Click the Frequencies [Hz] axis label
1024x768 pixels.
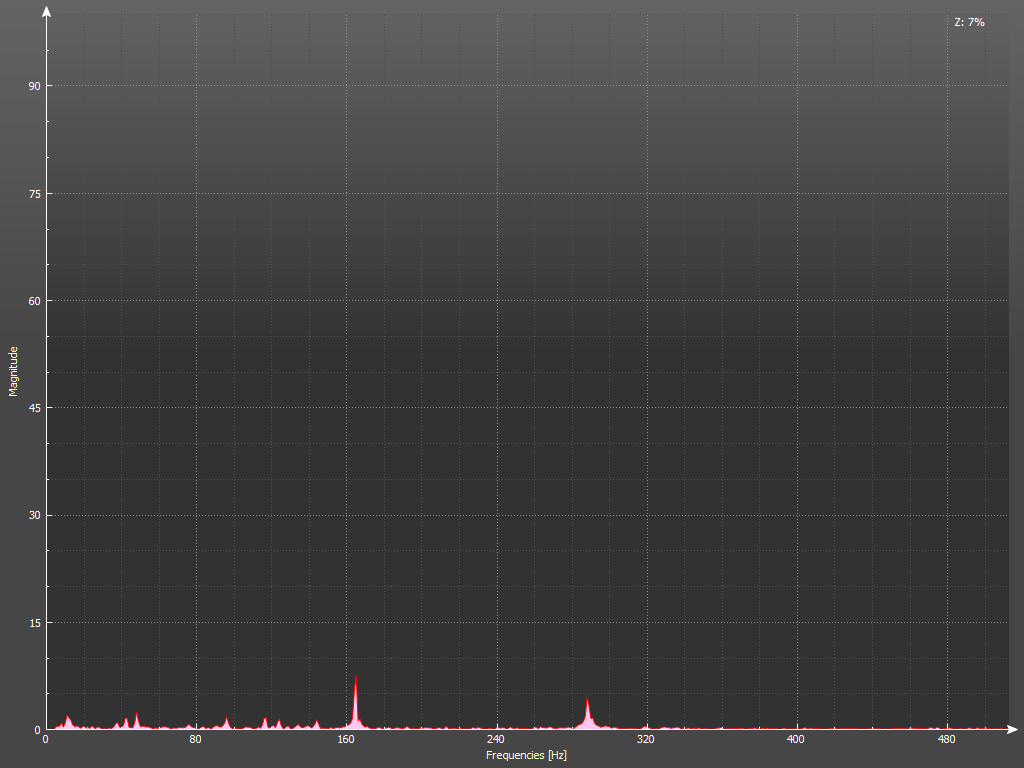(526, 755)
